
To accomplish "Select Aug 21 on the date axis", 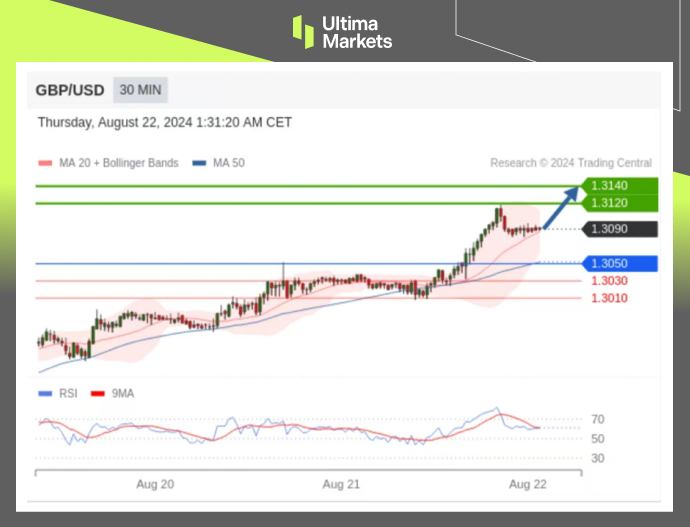I will (341, 484).
